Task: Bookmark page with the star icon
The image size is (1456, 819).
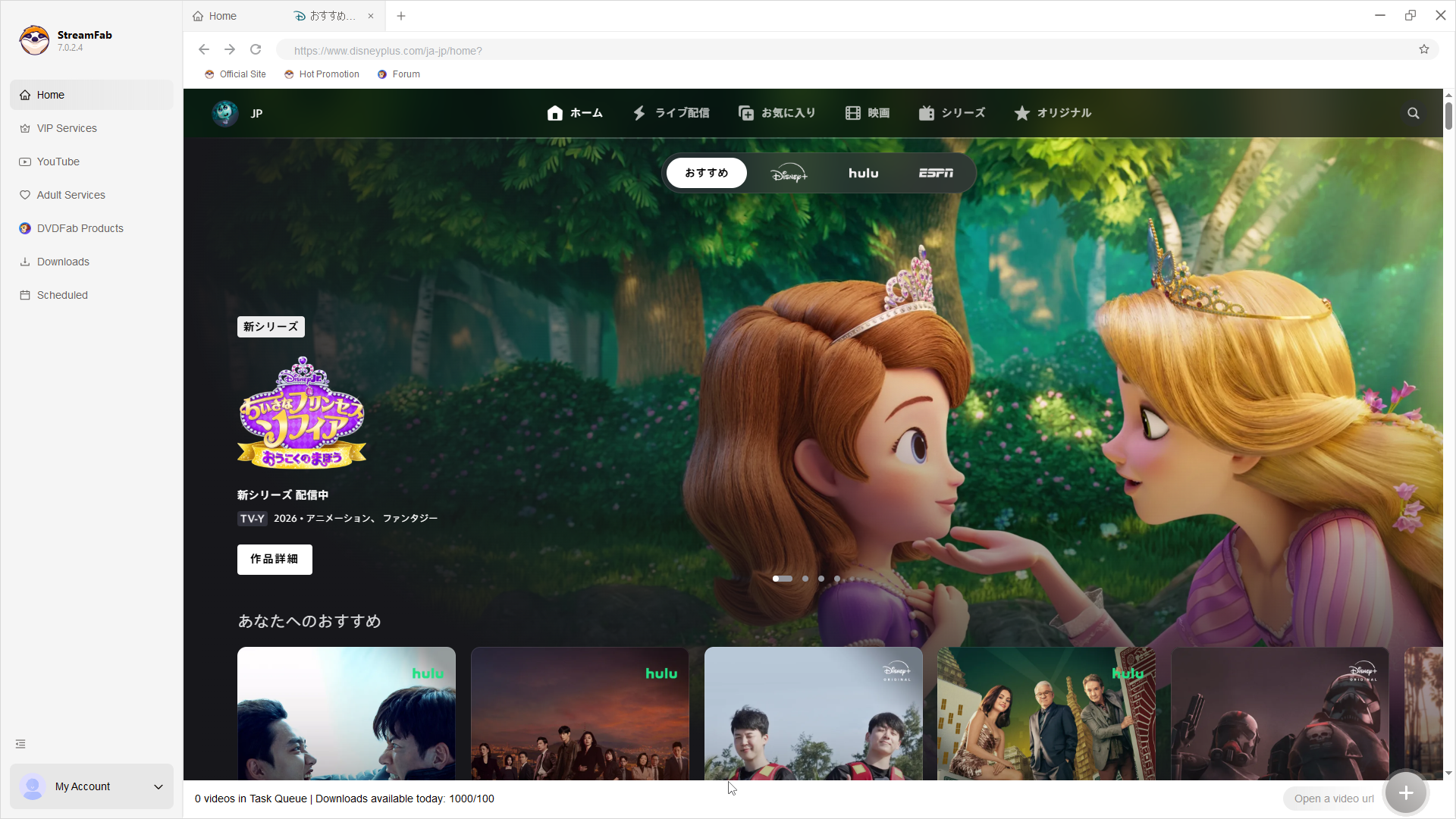Action: tap(1424, 49)
